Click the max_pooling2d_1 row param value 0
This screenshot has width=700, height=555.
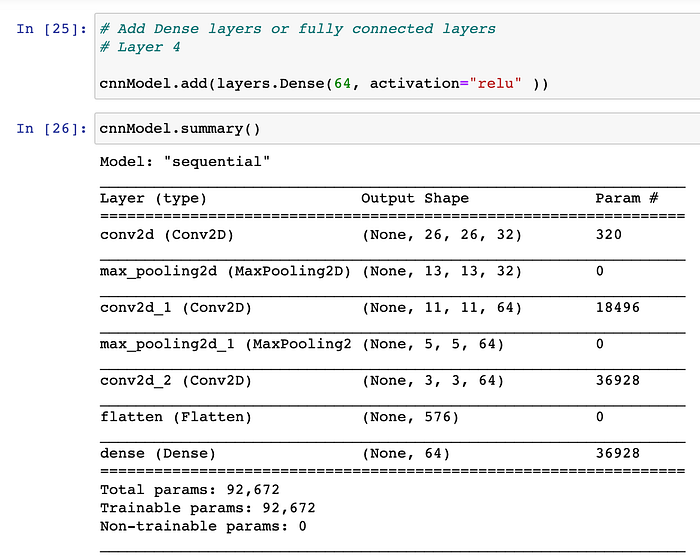[x=600, y=344]
